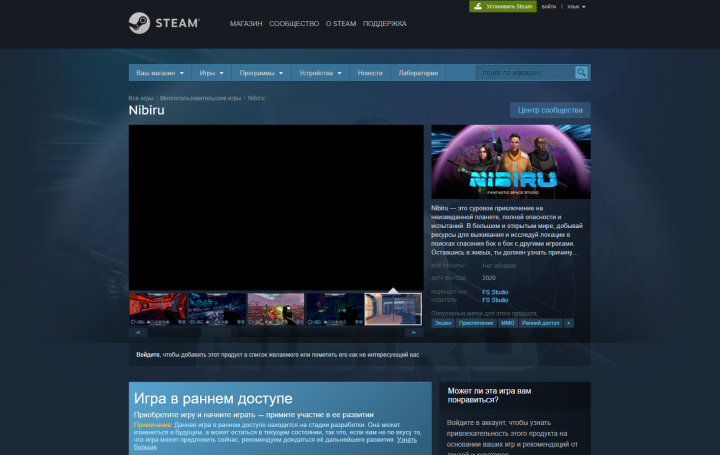Open the Лаборатории tab
720x455 pixels.
click(x=418, y=73)
